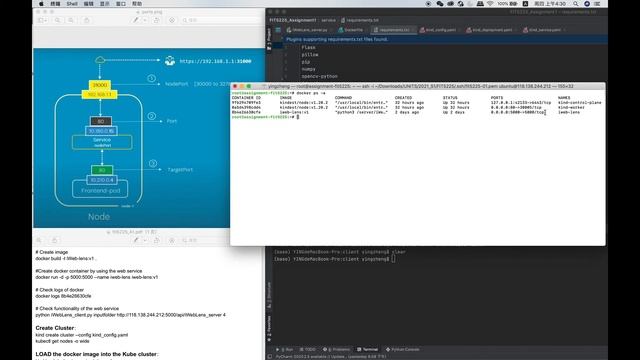The width and height of the screenshot is (640, 360).
Task: Click 'opencv-python' line in requirements.txt editor
Action: tap(319, 76)
